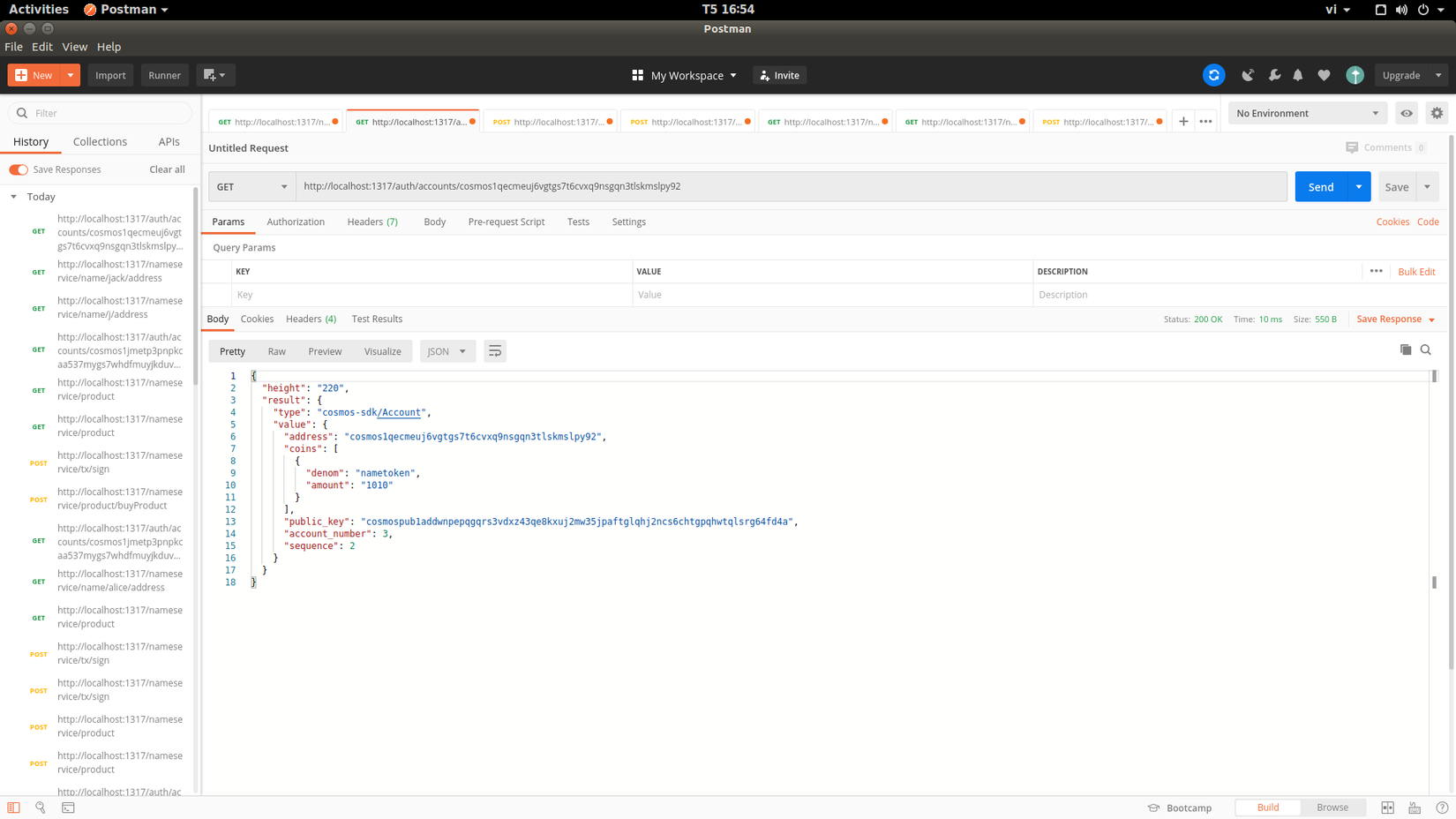This screenshot has height=819, width=1456.
Task: Open new window icon button
Action: point(214,75)
